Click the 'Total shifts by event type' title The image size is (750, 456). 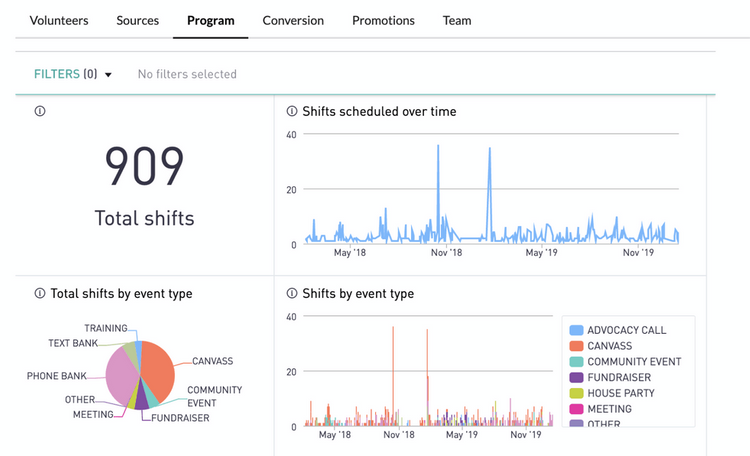pos(121,294)
